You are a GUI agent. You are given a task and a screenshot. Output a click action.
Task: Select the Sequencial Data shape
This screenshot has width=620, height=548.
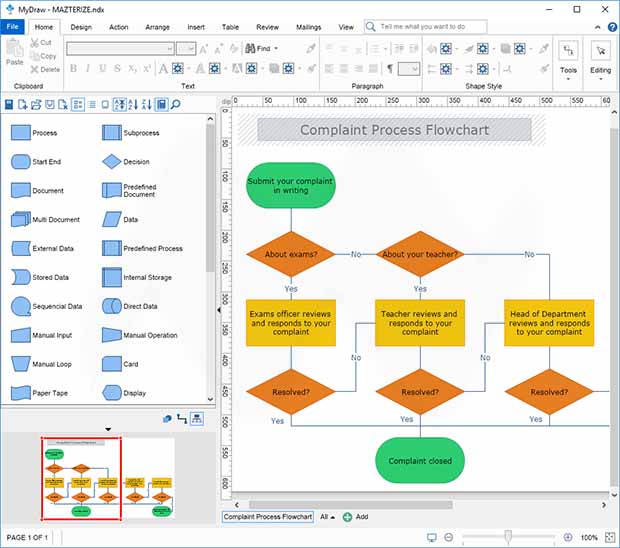click(46, 306)
